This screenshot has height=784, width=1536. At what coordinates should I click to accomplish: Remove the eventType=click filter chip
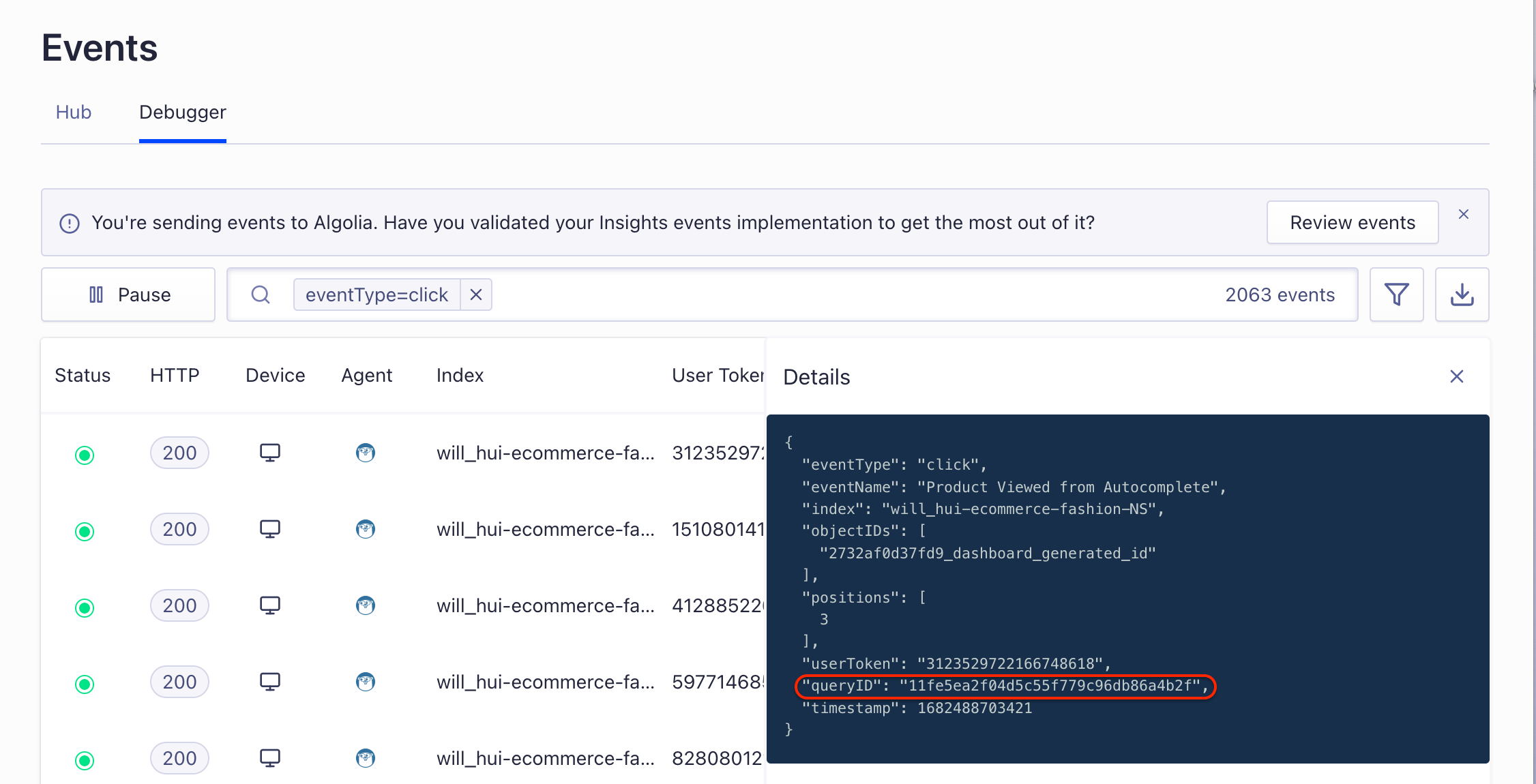point(476,295)
